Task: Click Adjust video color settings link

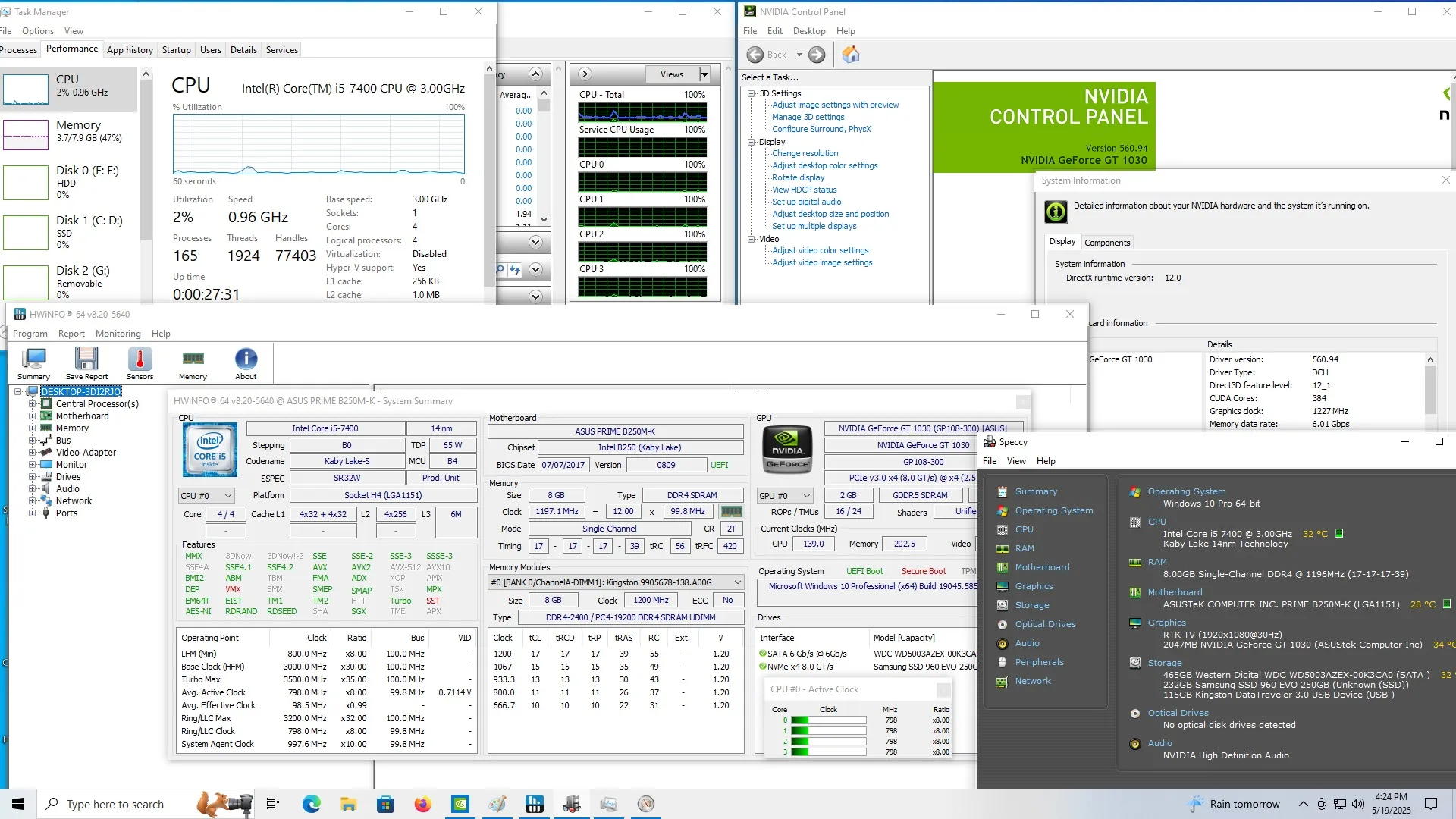Action: (x=820, y=251)
